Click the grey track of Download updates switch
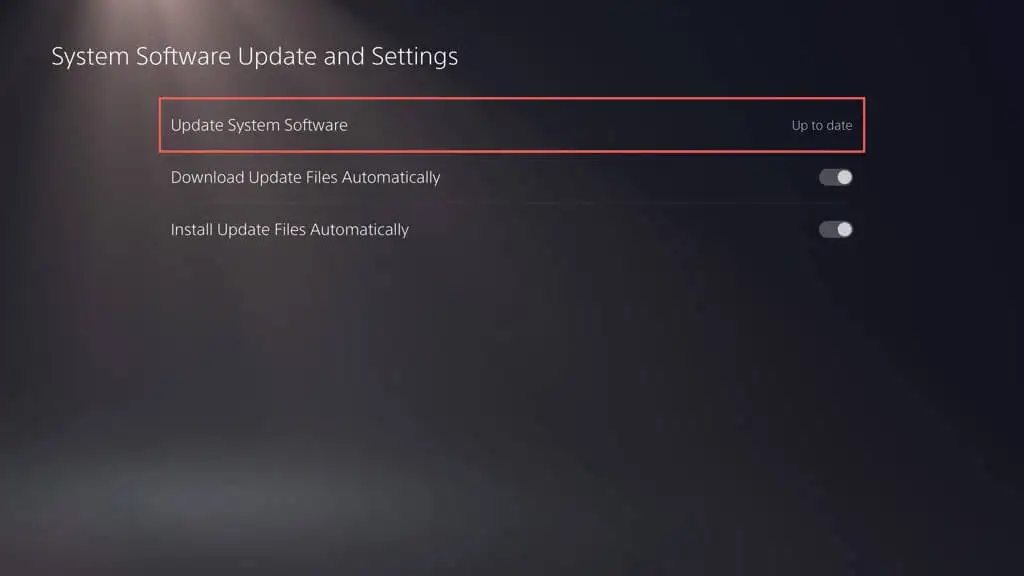Viewport: 1024px width, 576px height. [828, 177]
